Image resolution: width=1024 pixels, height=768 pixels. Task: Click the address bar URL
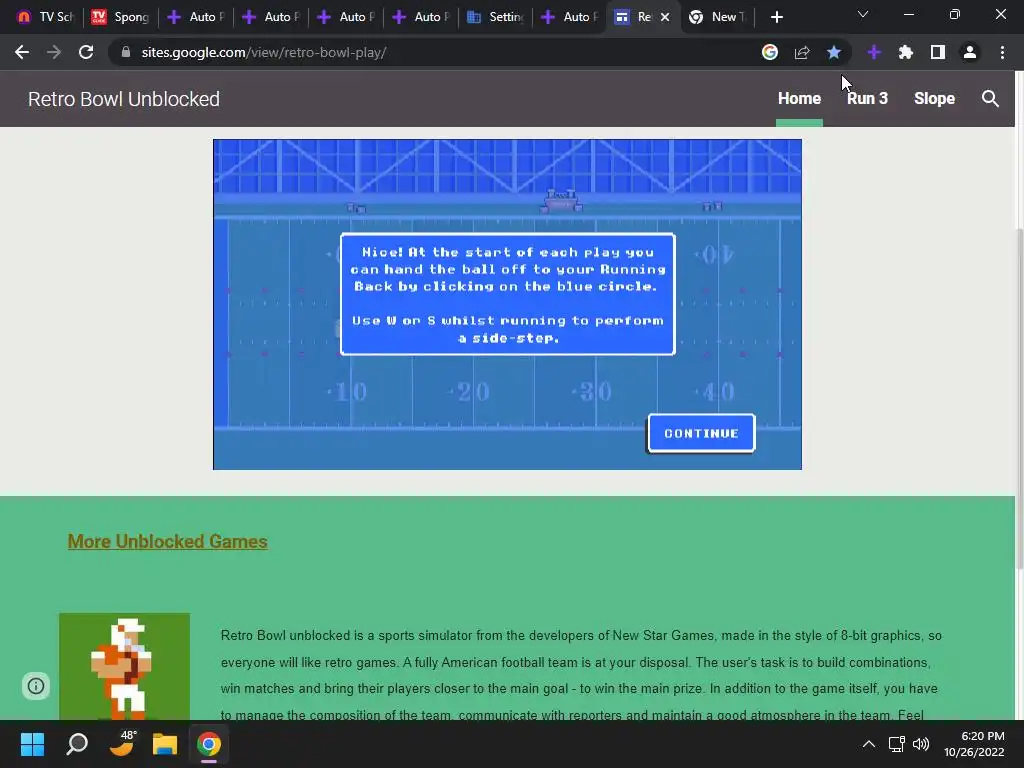click(264, 52)
